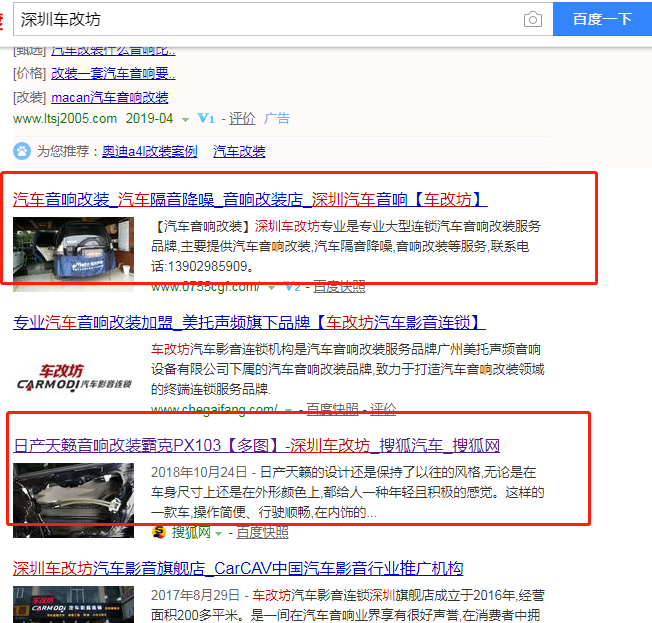652x623 pixels.
Task: Click date text 2018年10月24日
Action: (199, 472)
